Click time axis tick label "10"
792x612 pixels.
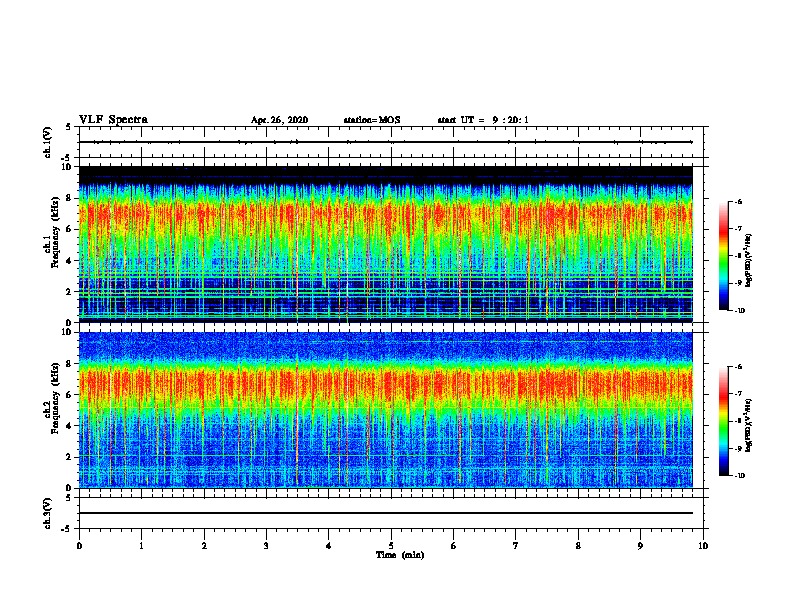[x=703, y=546]
